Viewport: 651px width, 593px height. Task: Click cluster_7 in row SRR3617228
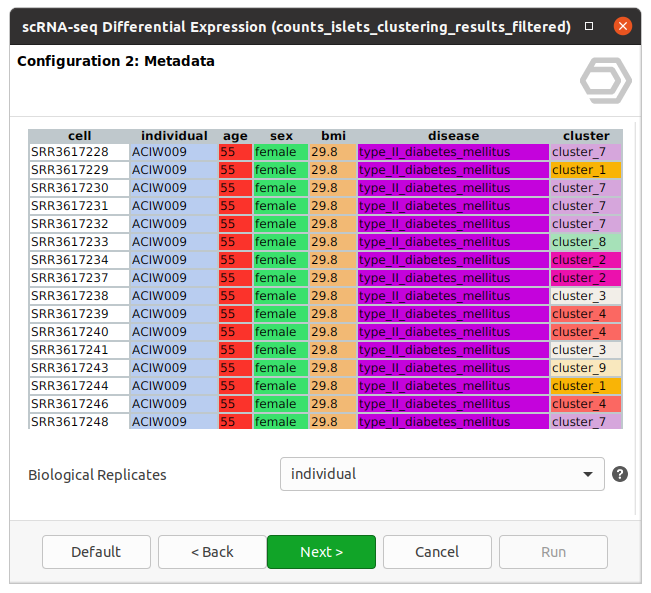586,152
